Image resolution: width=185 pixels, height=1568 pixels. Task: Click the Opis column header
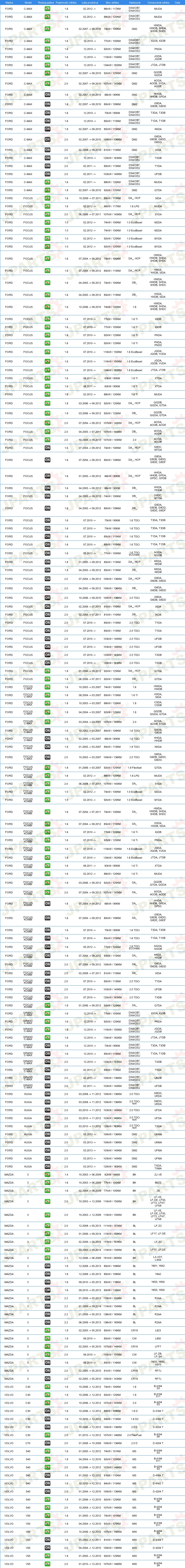[178, 2]
